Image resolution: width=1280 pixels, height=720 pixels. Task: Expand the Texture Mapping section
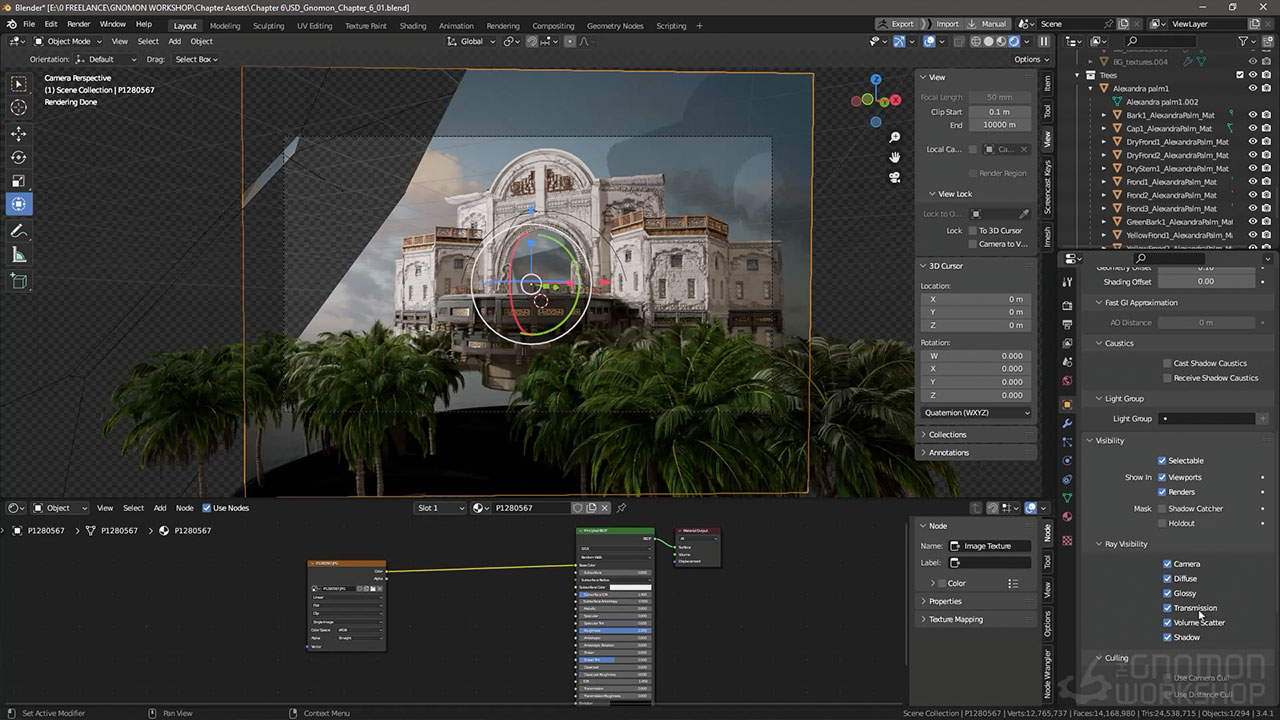tap(955, 619)
